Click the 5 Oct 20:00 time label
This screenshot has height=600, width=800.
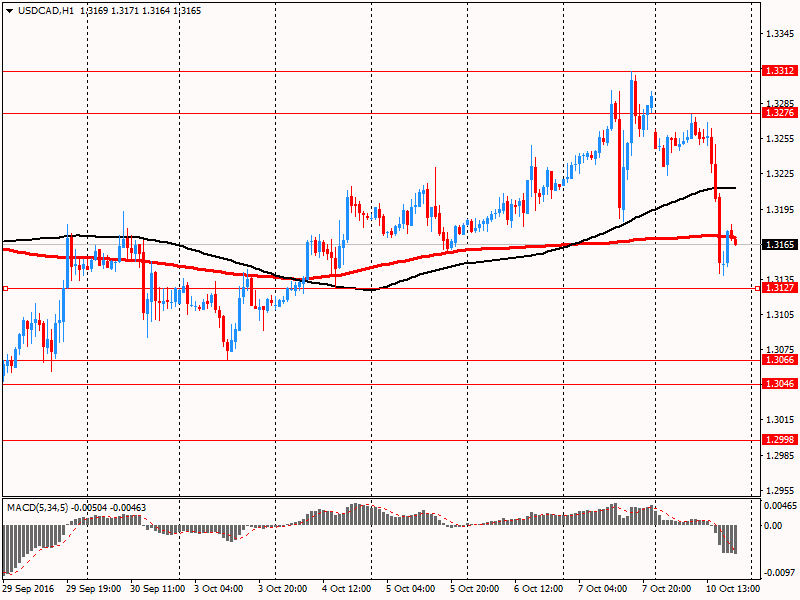tap(474, 590)
